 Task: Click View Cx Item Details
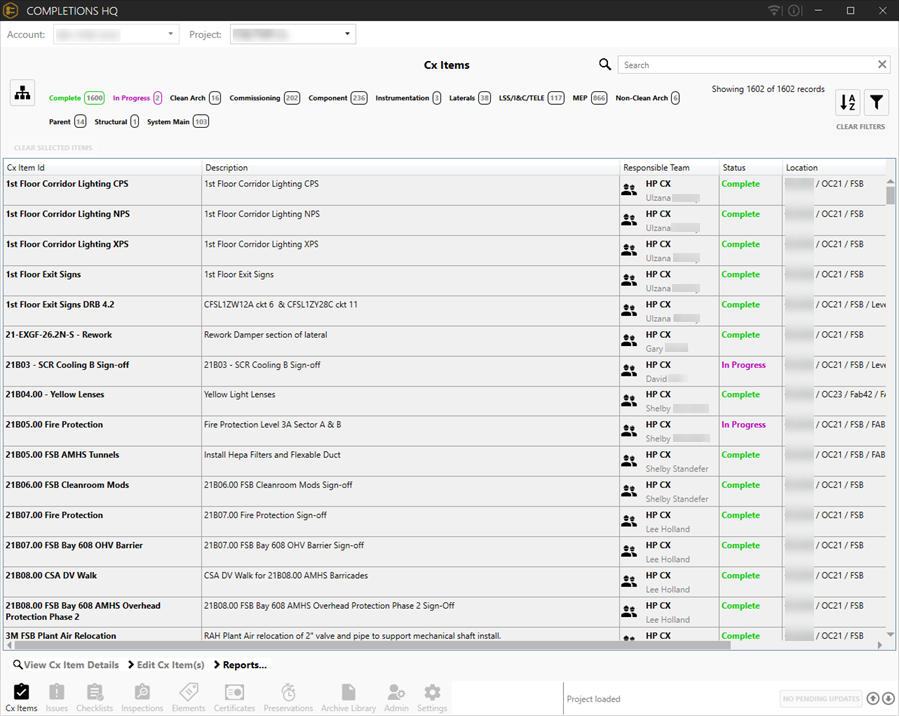[x=66, y=665]
